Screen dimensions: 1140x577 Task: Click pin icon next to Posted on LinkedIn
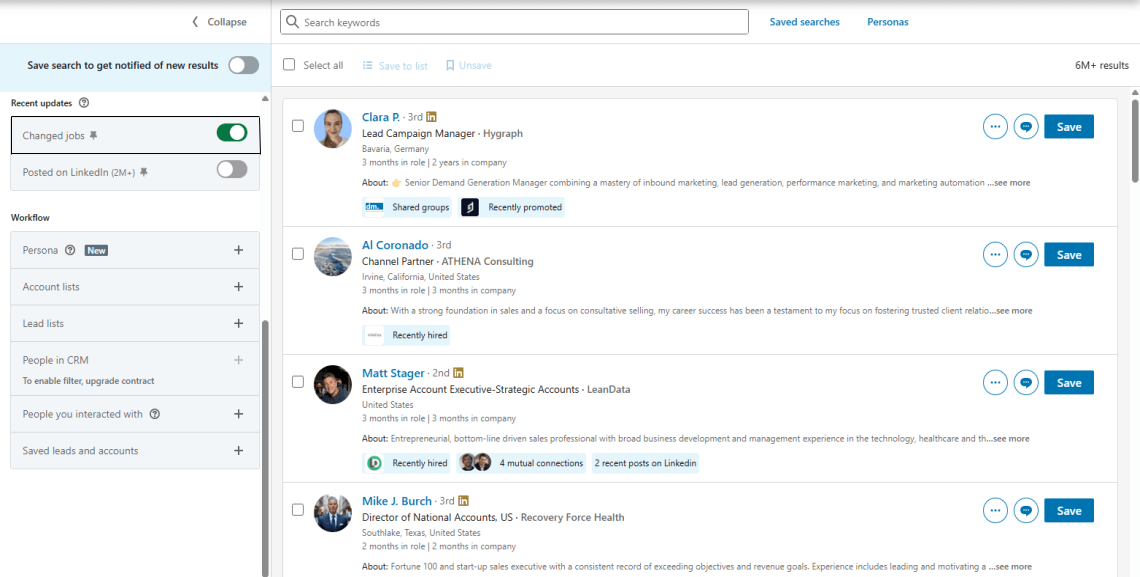point(144,172)
